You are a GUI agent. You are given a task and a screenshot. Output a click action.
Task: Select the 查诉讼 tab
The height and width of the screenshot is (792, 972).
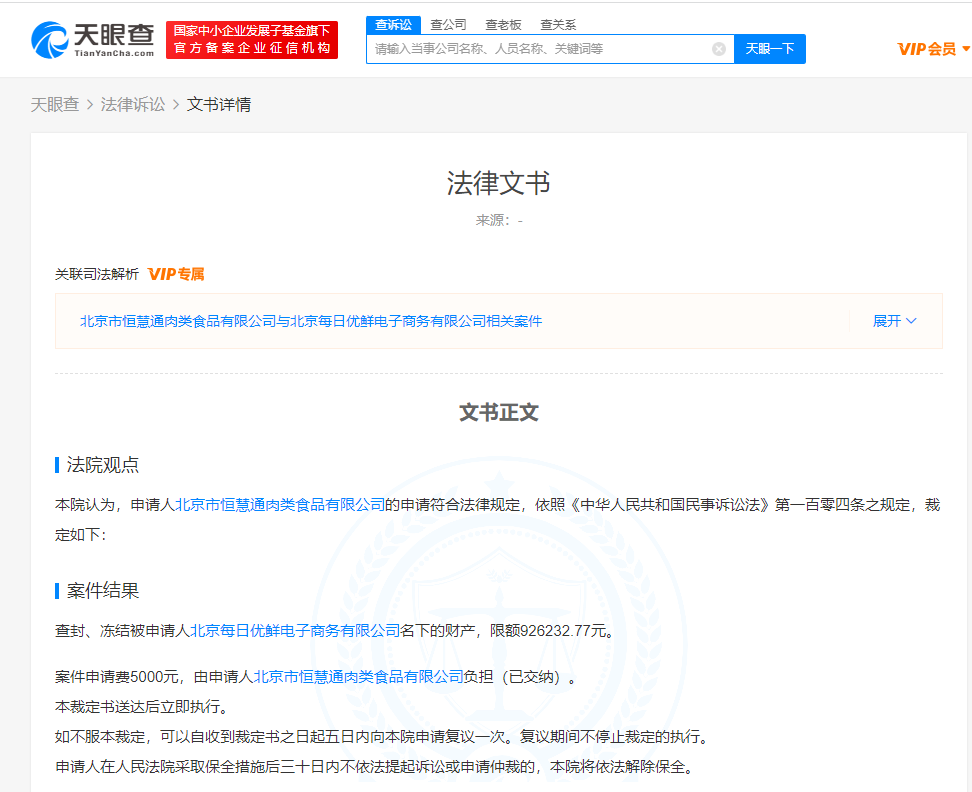click(x=393, y=25)
